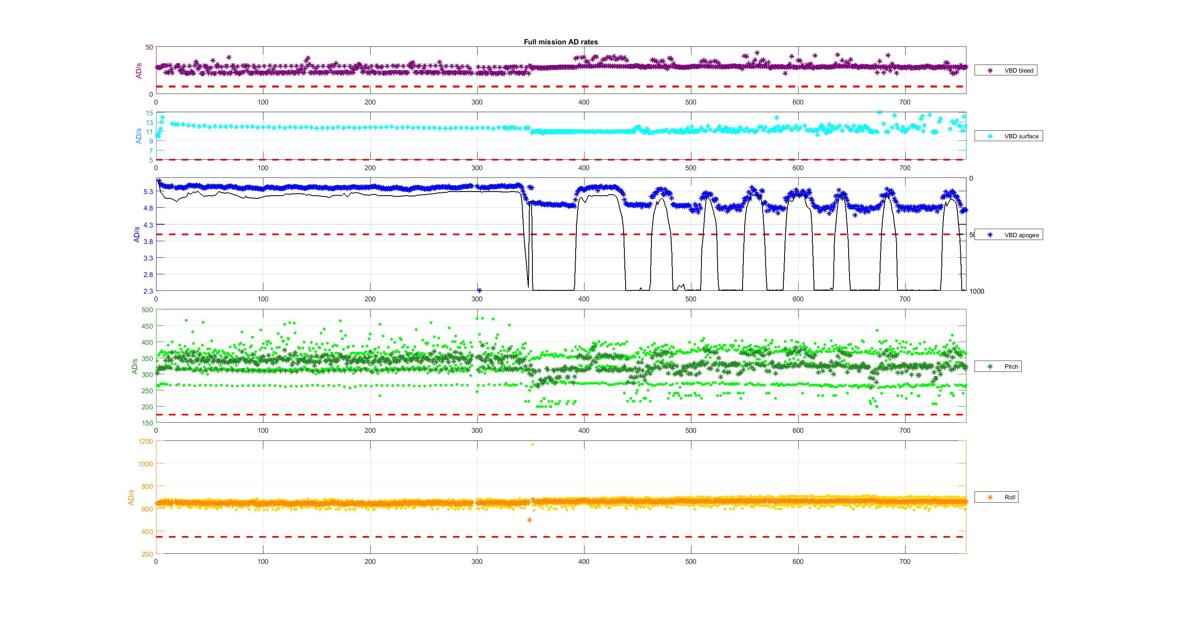Select the red dashed threshold line in the Roll plot

coord(560,537)
